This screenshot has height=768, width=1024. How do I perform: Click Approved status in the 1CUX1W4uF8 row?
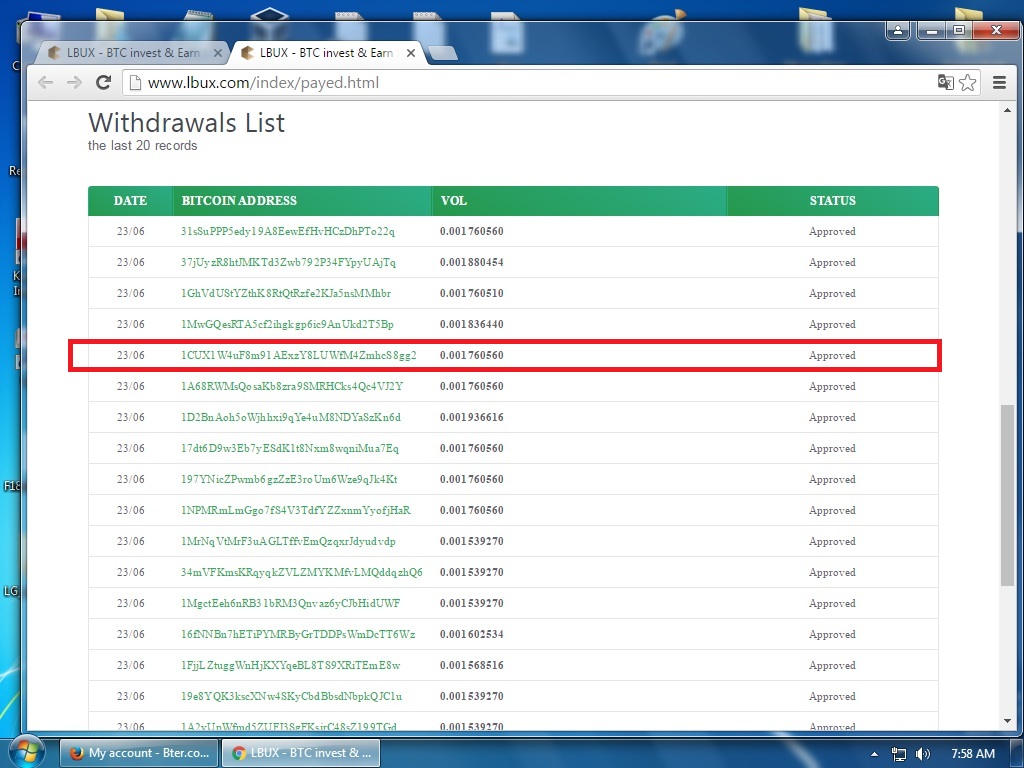coord(832,356)
